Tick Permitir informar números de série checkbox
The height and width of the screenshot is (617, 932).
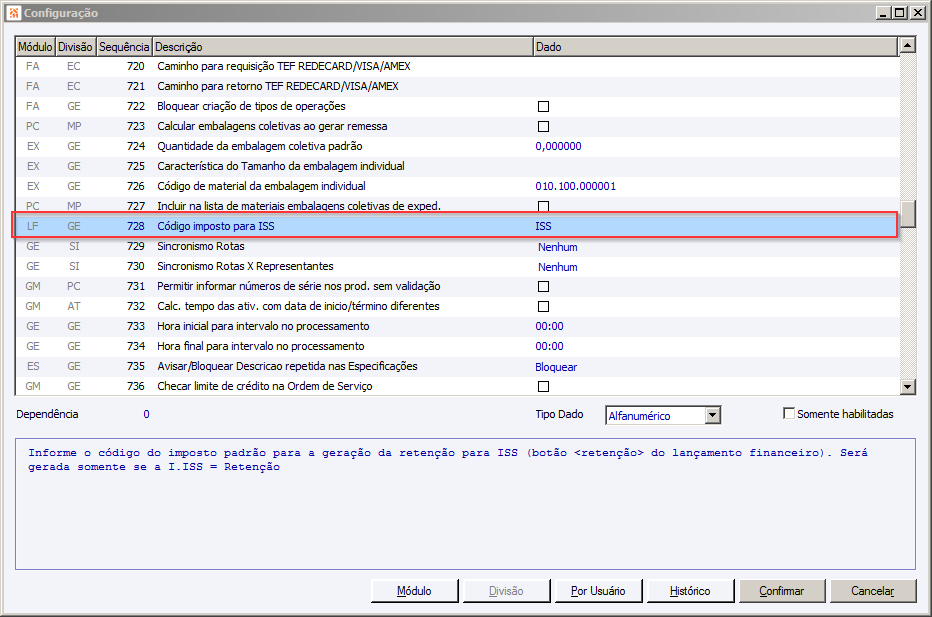click(x=543, y=287)
